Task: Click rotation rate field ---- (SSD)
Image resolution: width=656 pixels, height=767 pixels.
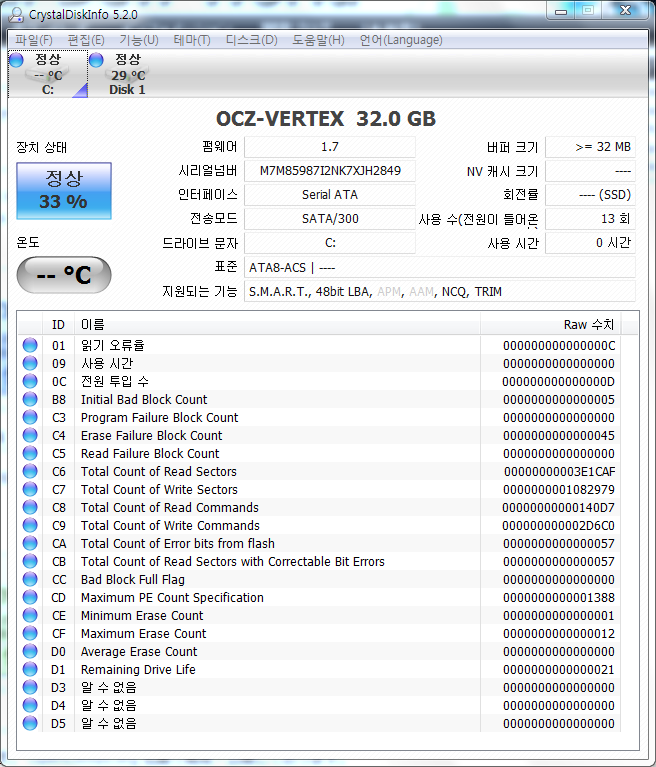Action: click(x=590, y=195)
